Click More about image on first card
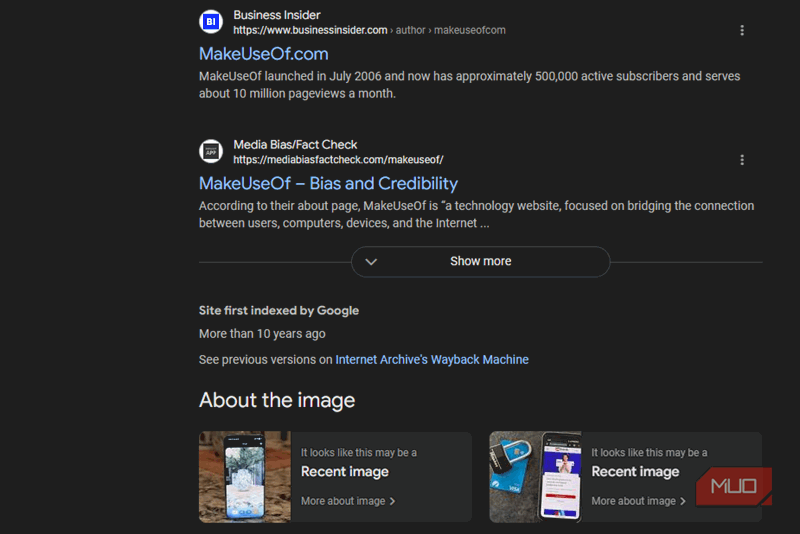The image size is (800, 534). click(342, 501)
